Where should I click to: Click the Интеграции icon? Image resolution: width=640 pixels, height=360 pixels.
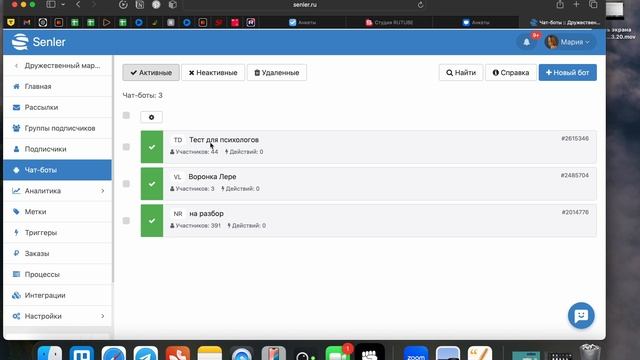click(16, 295)
